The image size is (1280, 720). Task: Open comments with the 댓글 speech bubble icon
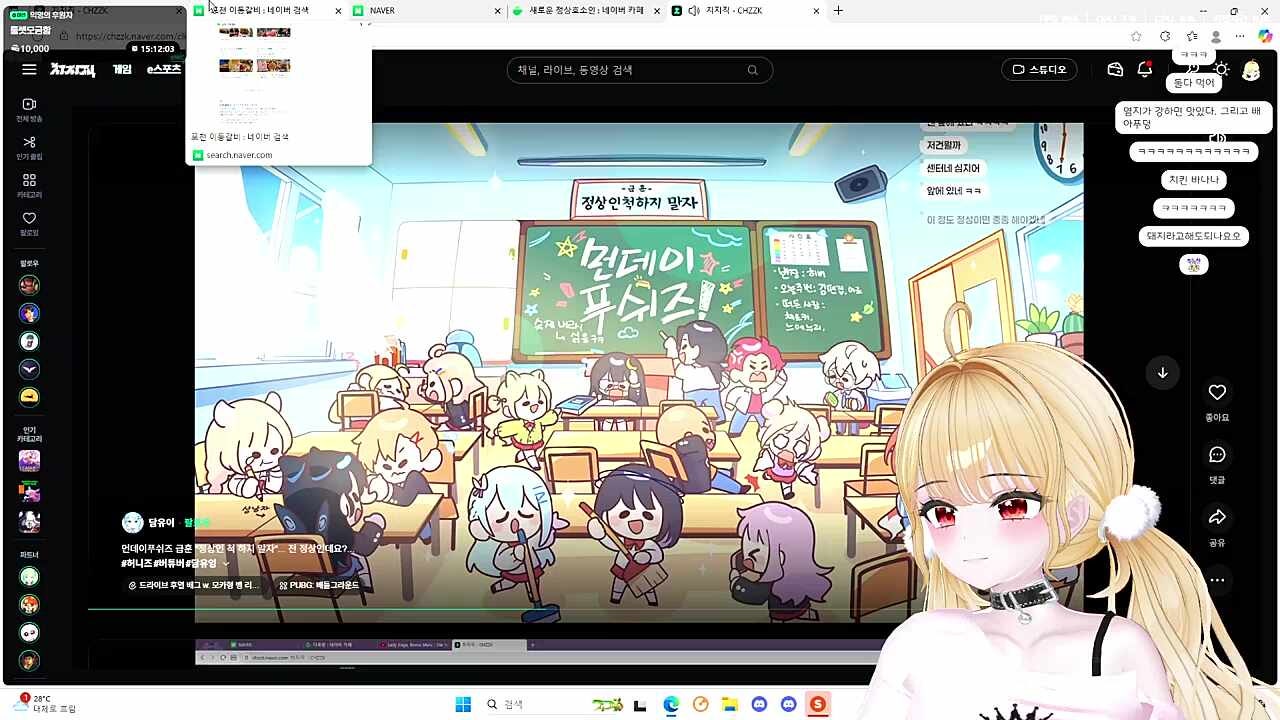pos(1217,455)
